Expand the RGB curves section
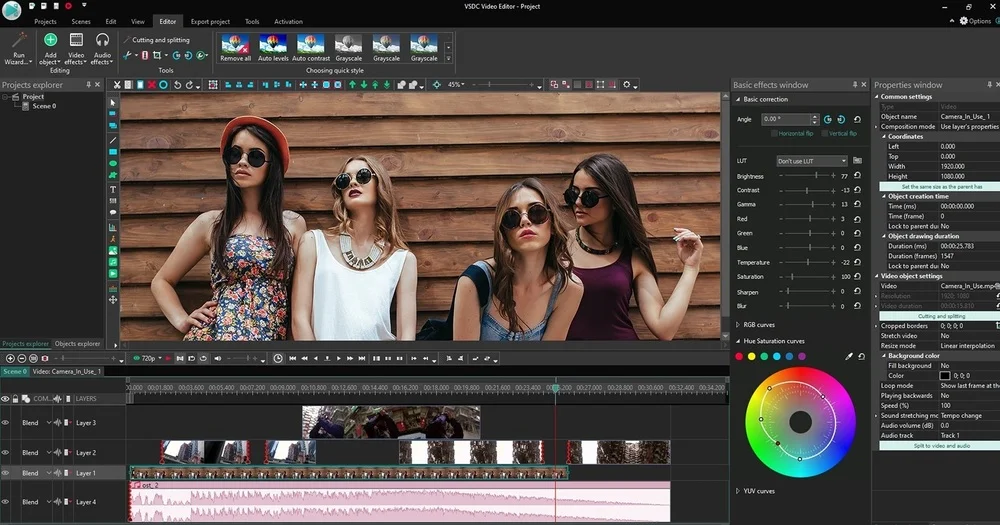Screen dimensions: 1000x525 [738, 325]
